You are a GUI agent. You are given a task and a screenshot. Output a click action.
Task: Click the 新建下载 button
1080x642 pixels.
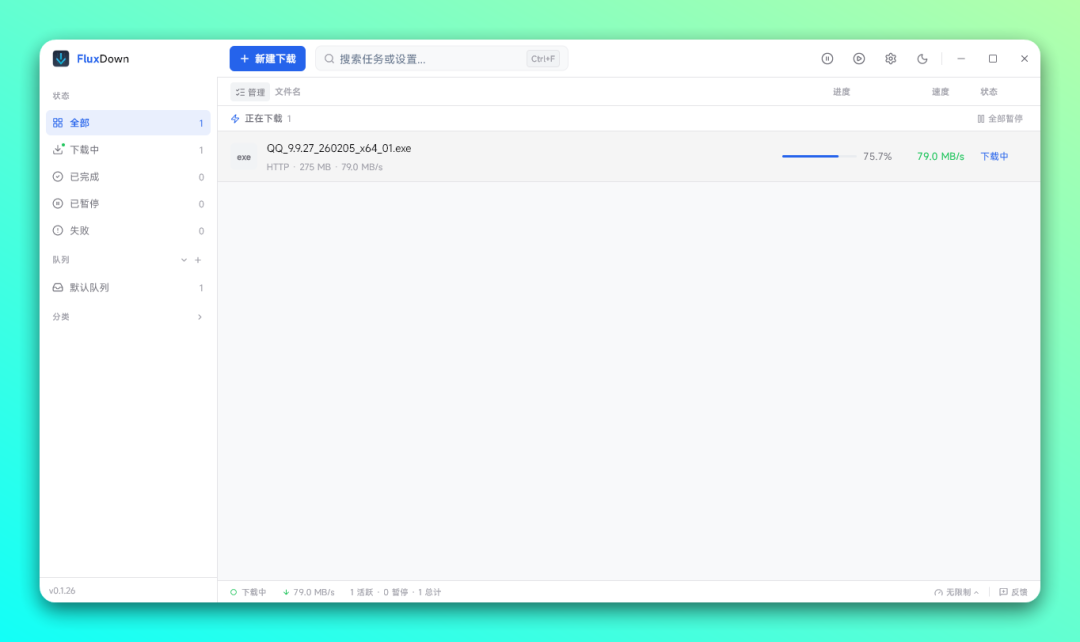(267, 58)
